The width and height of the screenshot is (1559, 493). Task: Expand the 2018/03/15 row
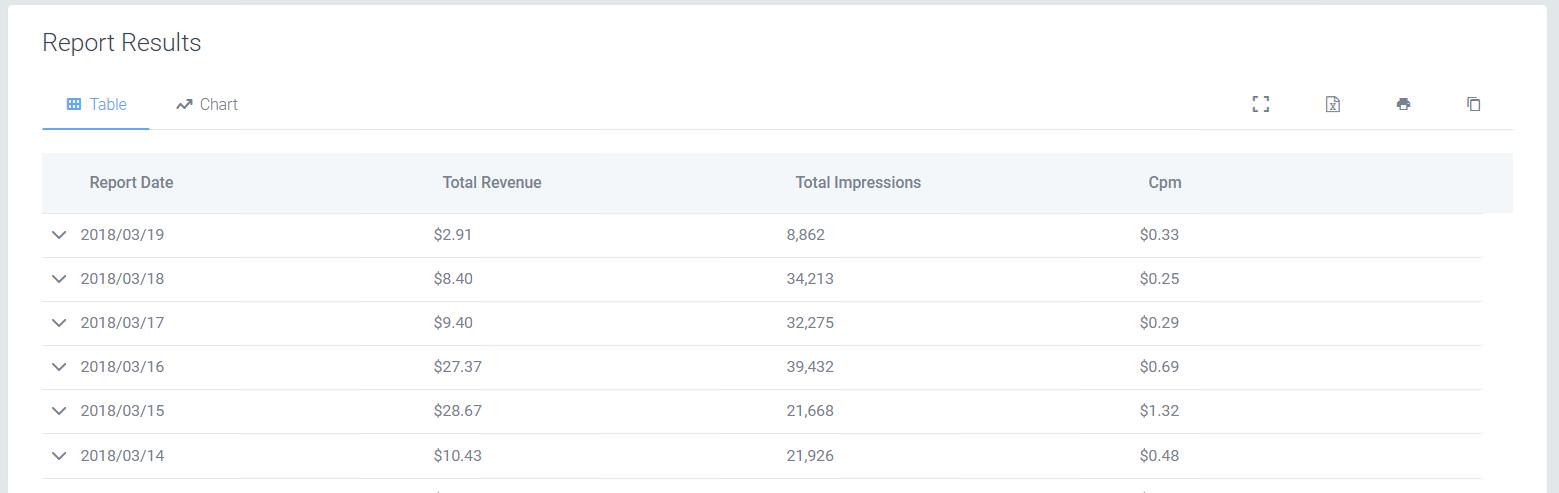pos(59,411)
